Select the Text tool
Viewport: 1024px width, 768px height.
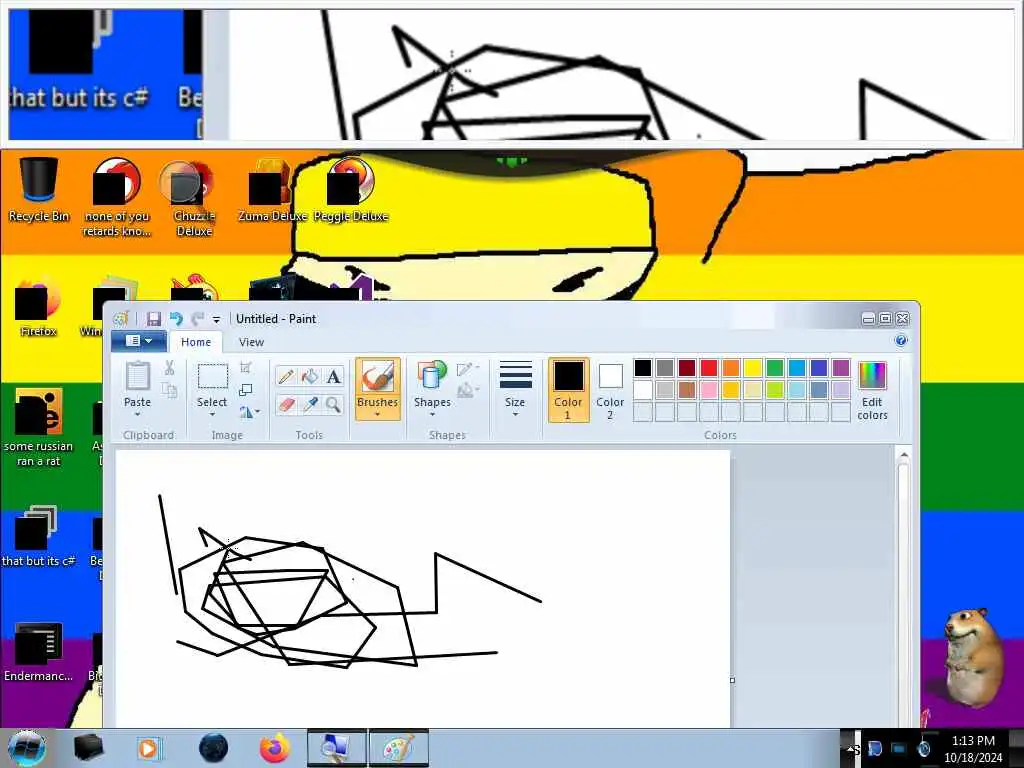(334, 376)
